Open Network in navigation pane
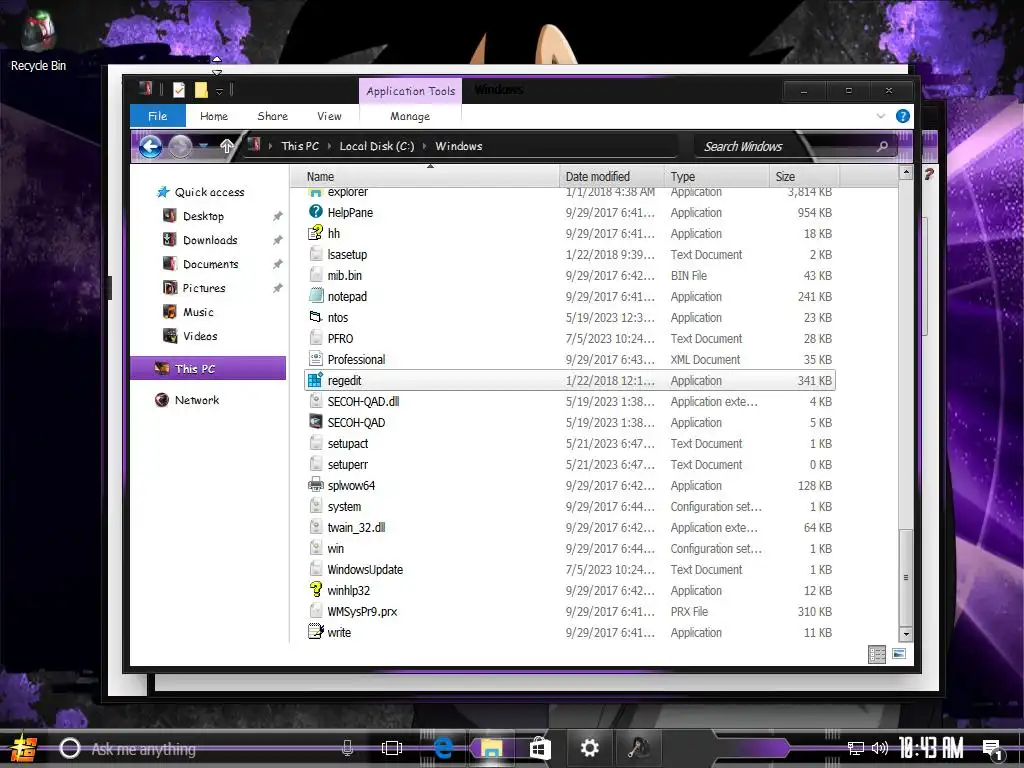1024x768 pixels. 187,400
